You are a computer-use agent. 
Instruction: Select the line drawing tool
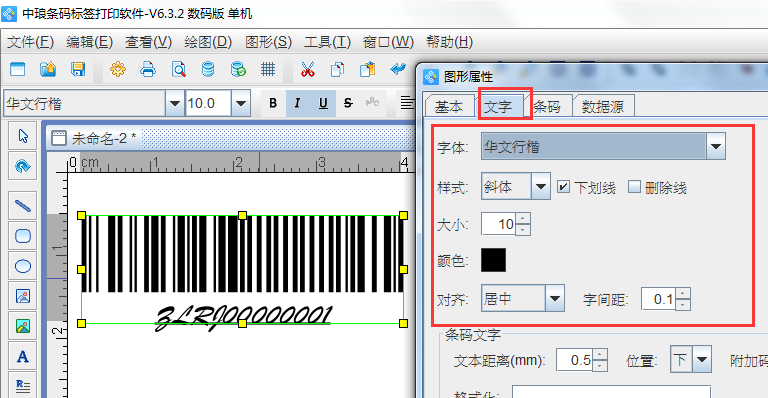point(23,206)
